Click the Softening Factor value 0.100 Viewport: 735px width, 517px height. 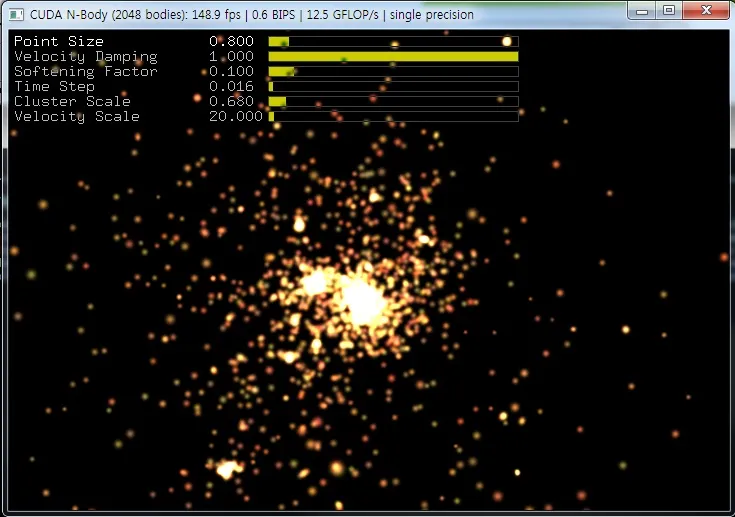tap(232, 71)
